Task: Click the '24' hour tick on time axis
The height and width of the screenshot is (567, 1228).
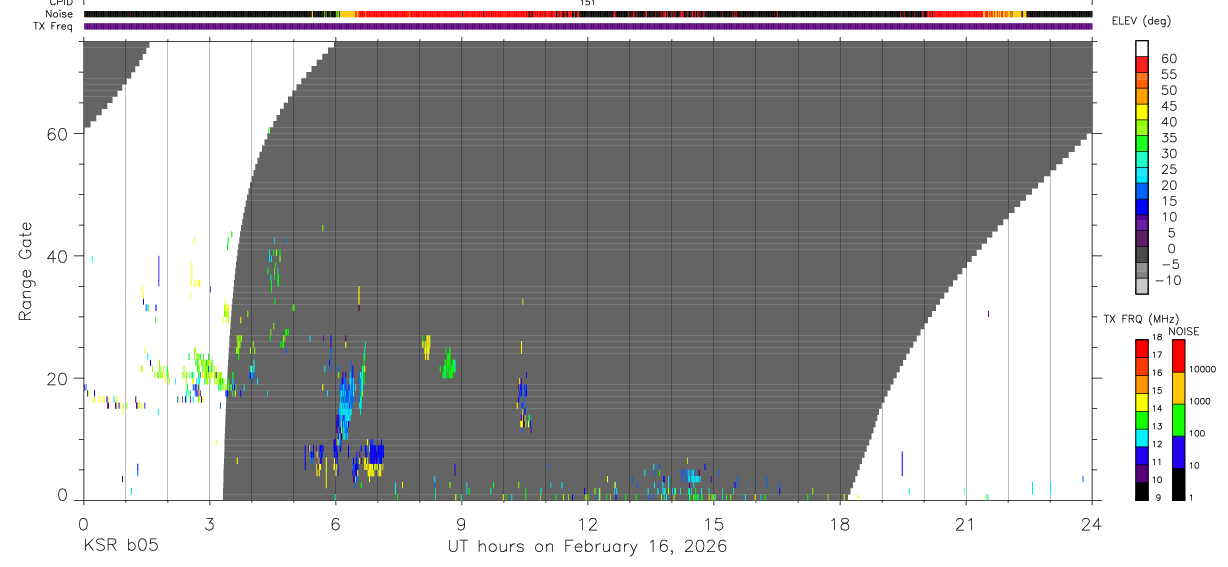Action: tap(1091, 523)
